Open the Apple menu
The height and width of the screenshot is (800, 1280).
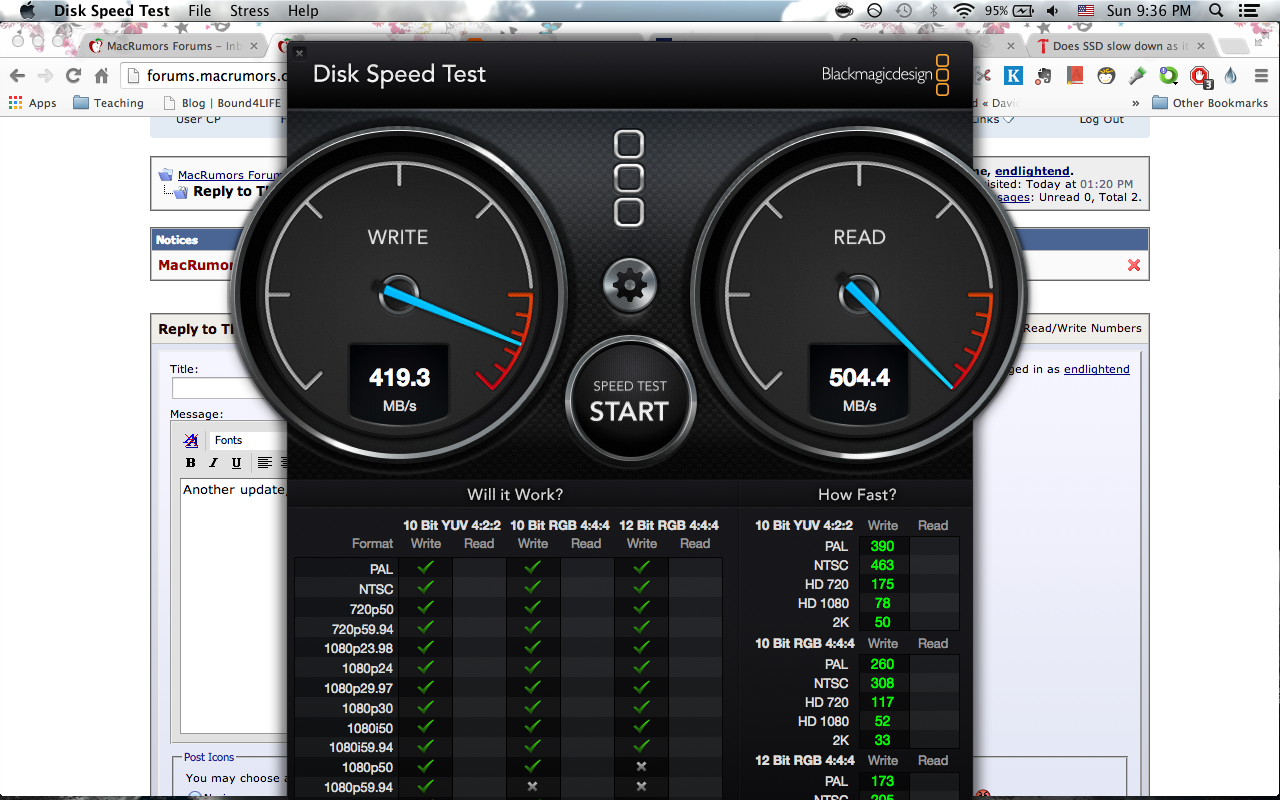click(28, 11)
